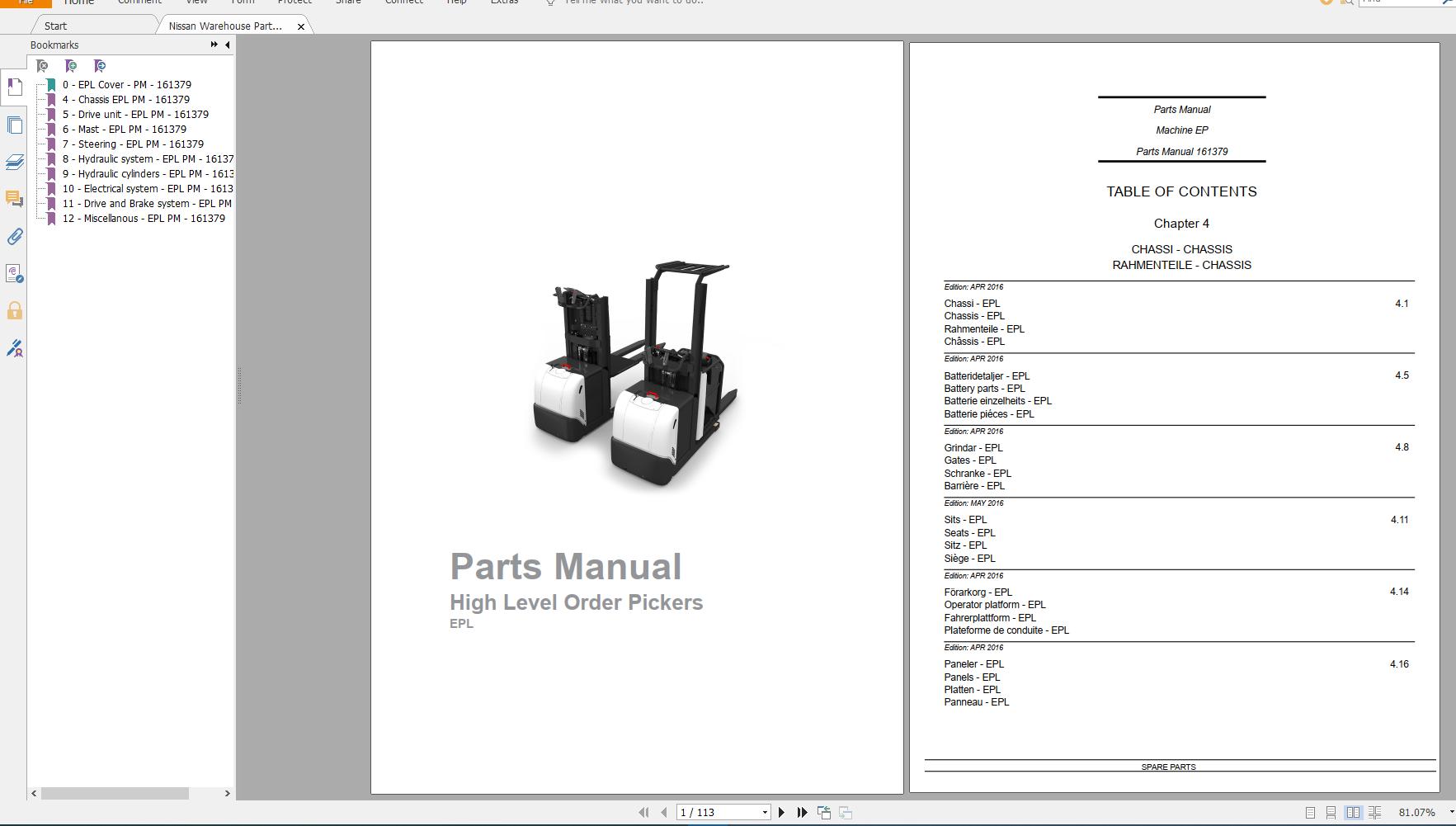Click the page number input field

point(718,813)
